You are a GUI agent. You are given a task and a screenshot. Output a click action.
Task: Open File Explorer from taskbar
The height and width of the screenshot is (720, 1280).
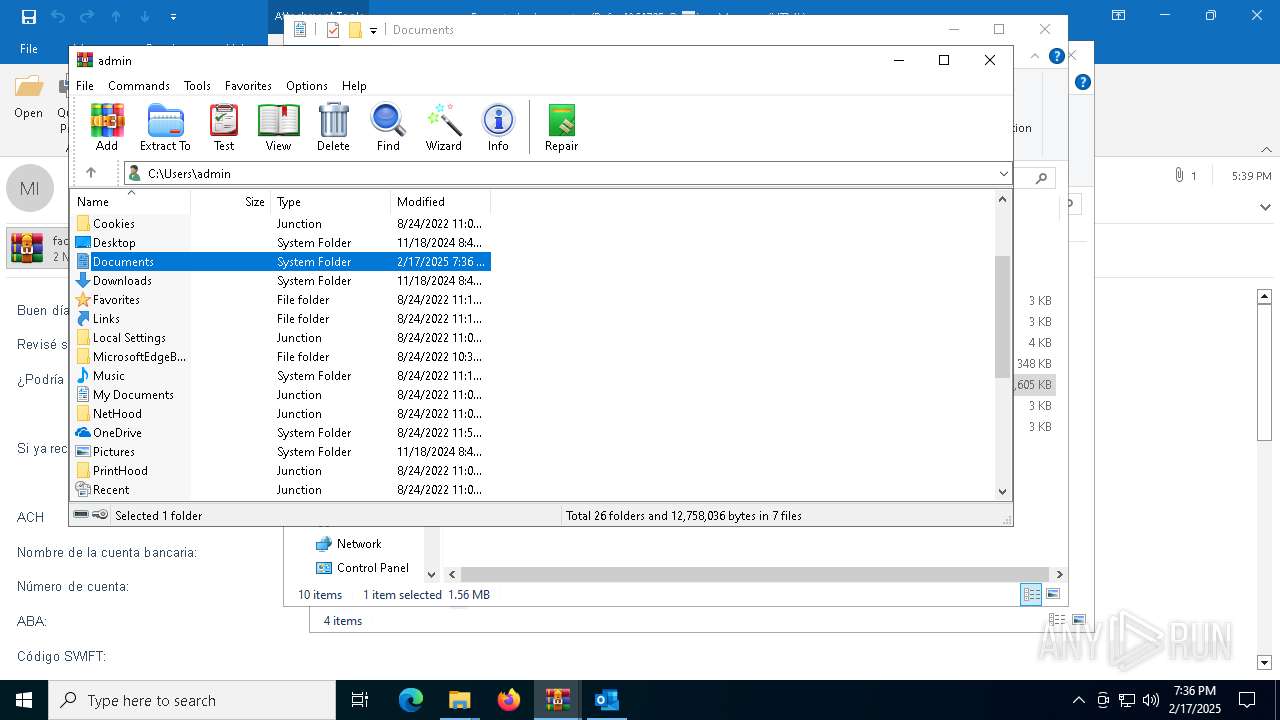click(459, 700)
